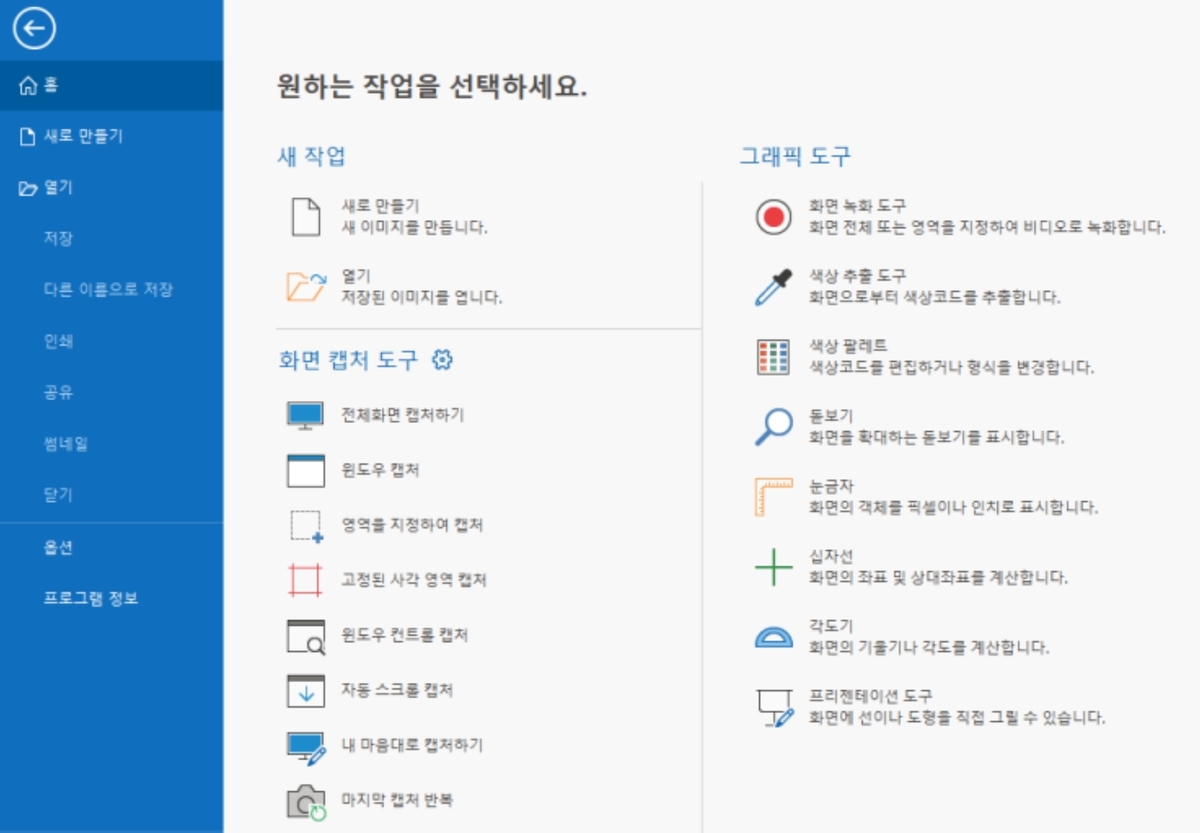Click the red 고정된 사각 영역 캡처 icon
The image size is (1200, 833).
point(306,580)
